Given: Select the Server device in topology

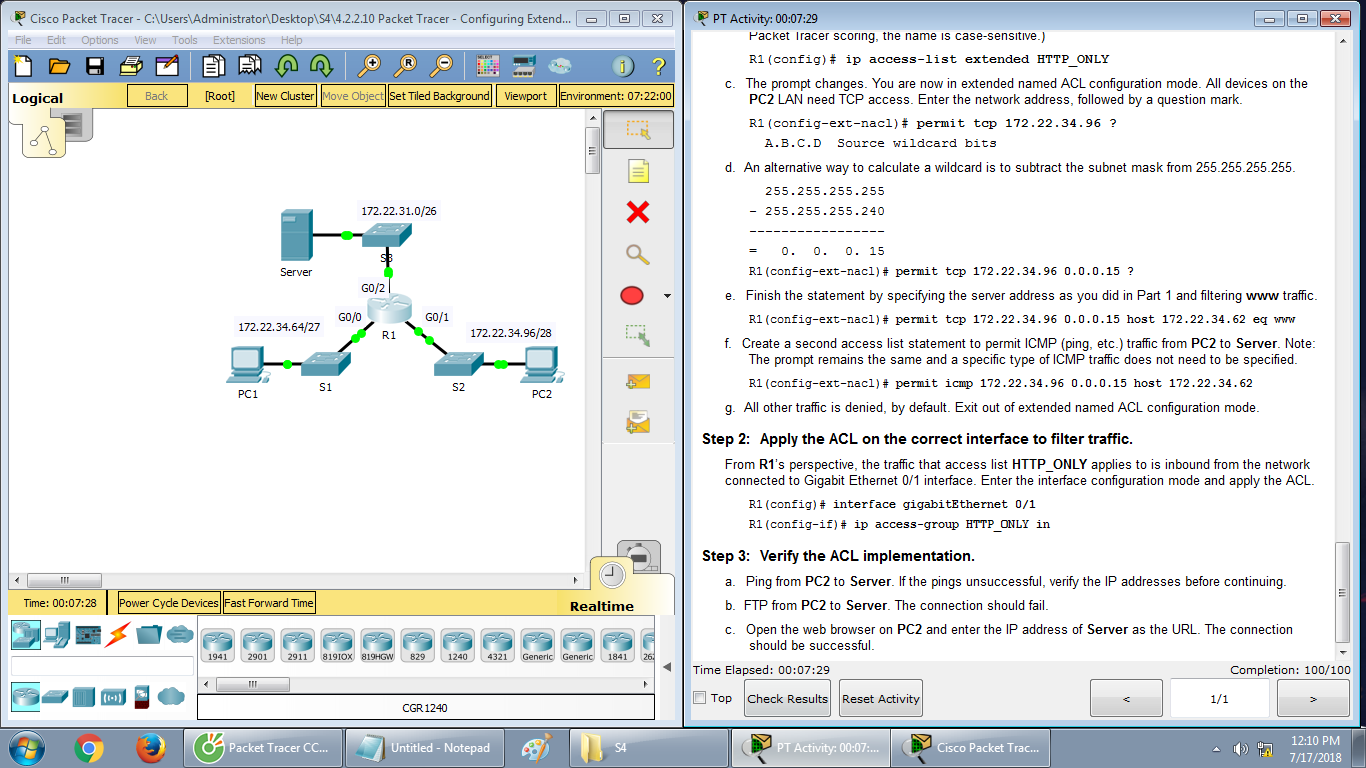Looking at the screenshot, I should click(297, 236).
